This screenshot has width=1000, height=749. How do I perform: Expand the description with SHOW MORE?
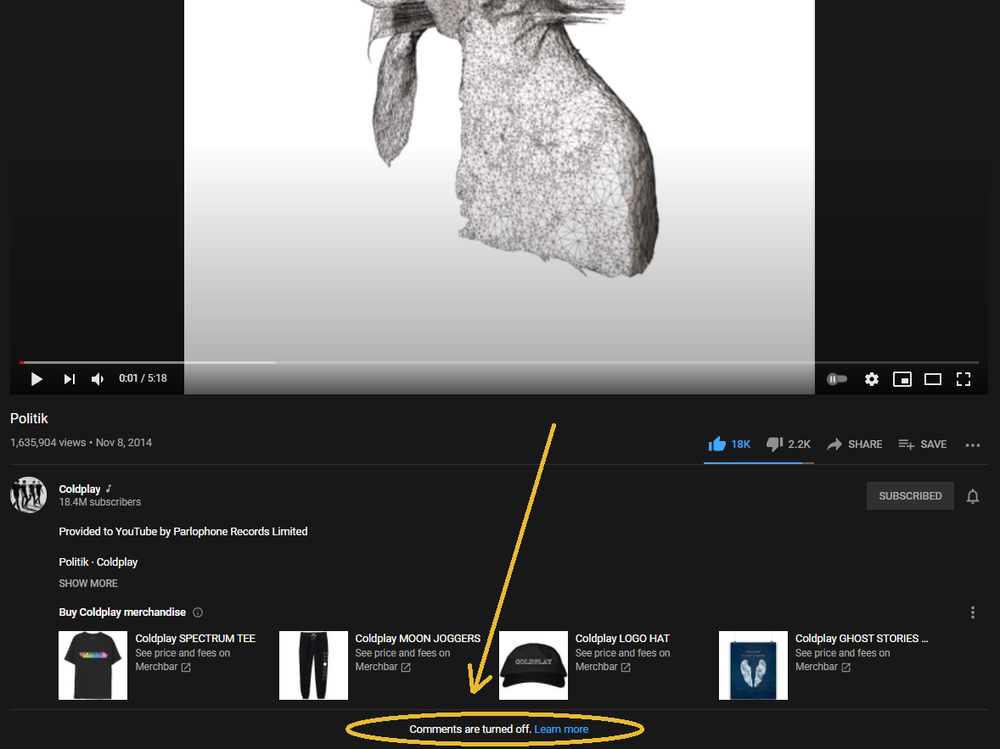coord(88,583)
